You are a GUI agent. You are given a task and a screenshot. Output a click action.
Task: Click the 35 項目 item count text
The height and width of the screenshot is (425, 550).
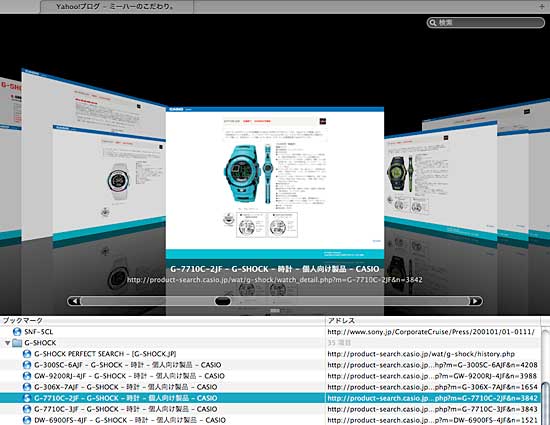339,343
